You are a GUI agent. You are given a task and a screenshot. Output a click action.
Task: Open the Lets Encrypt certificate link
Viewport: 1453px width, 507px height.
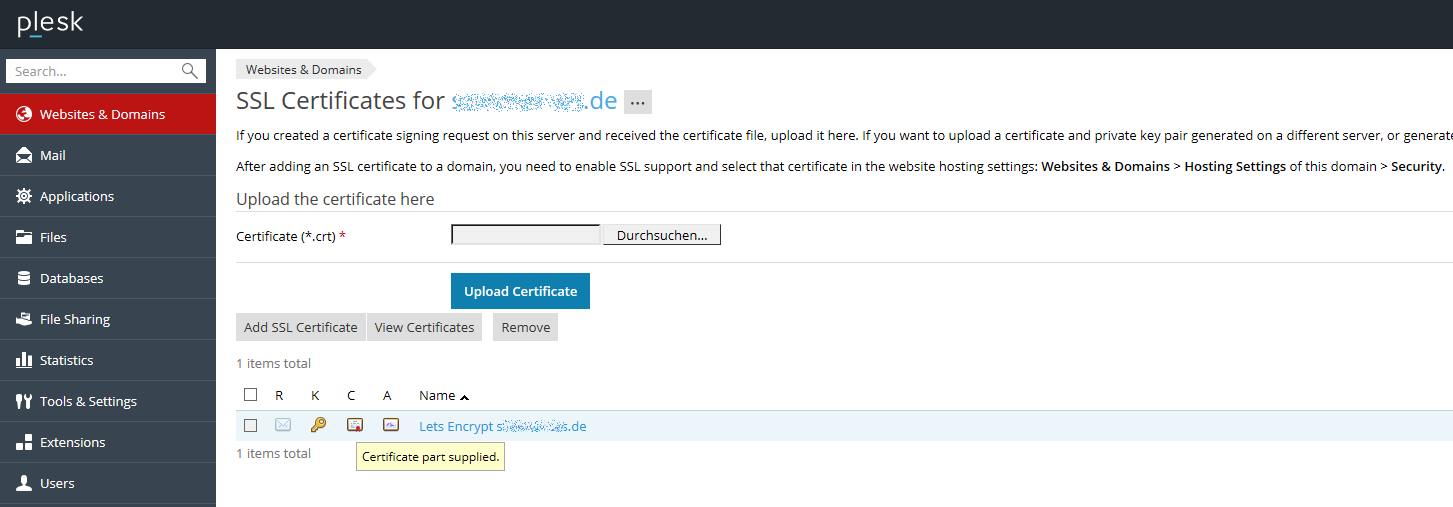[502, 426]
